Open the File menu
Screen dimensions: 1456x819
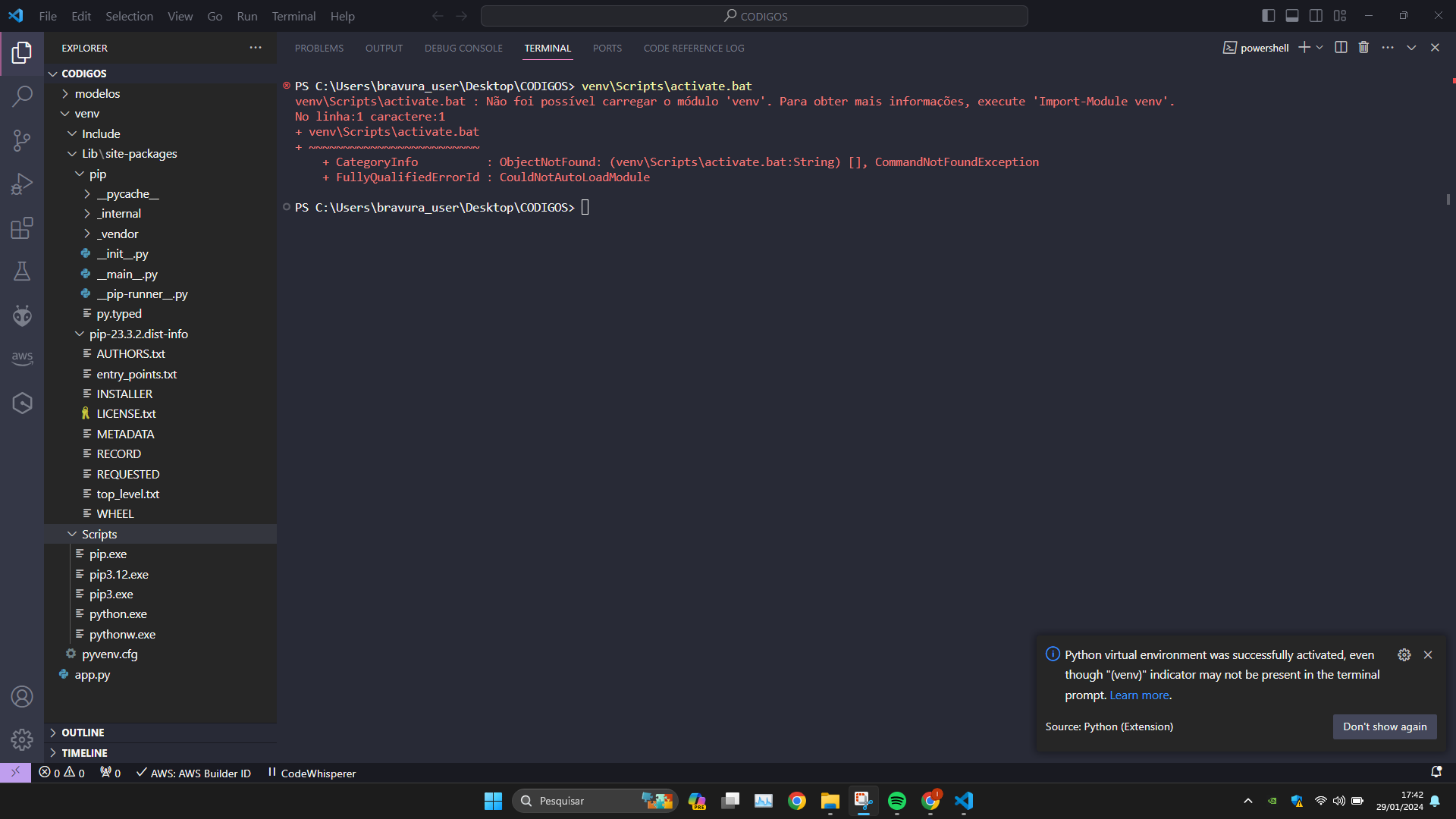[x=48, y=16]
